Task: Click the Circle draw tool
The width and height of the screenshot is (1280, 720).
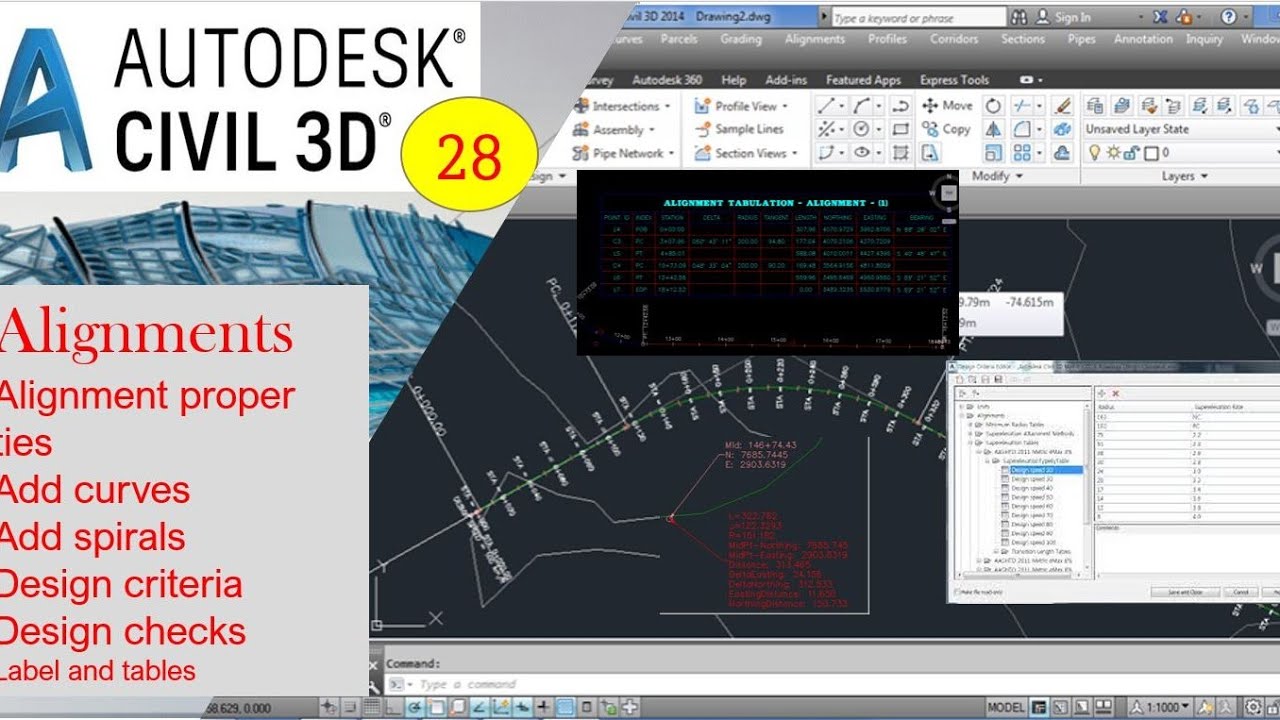Action: 860,129
